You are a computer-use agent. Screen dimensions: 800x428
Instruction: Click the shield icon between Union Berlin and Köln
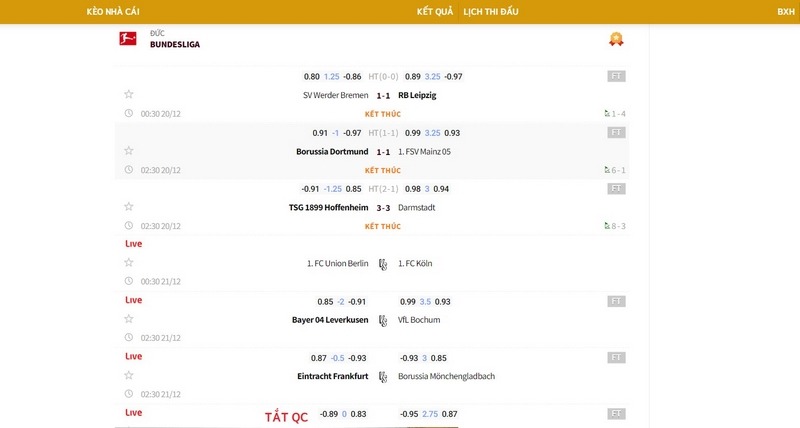click(x=383, y=264)
